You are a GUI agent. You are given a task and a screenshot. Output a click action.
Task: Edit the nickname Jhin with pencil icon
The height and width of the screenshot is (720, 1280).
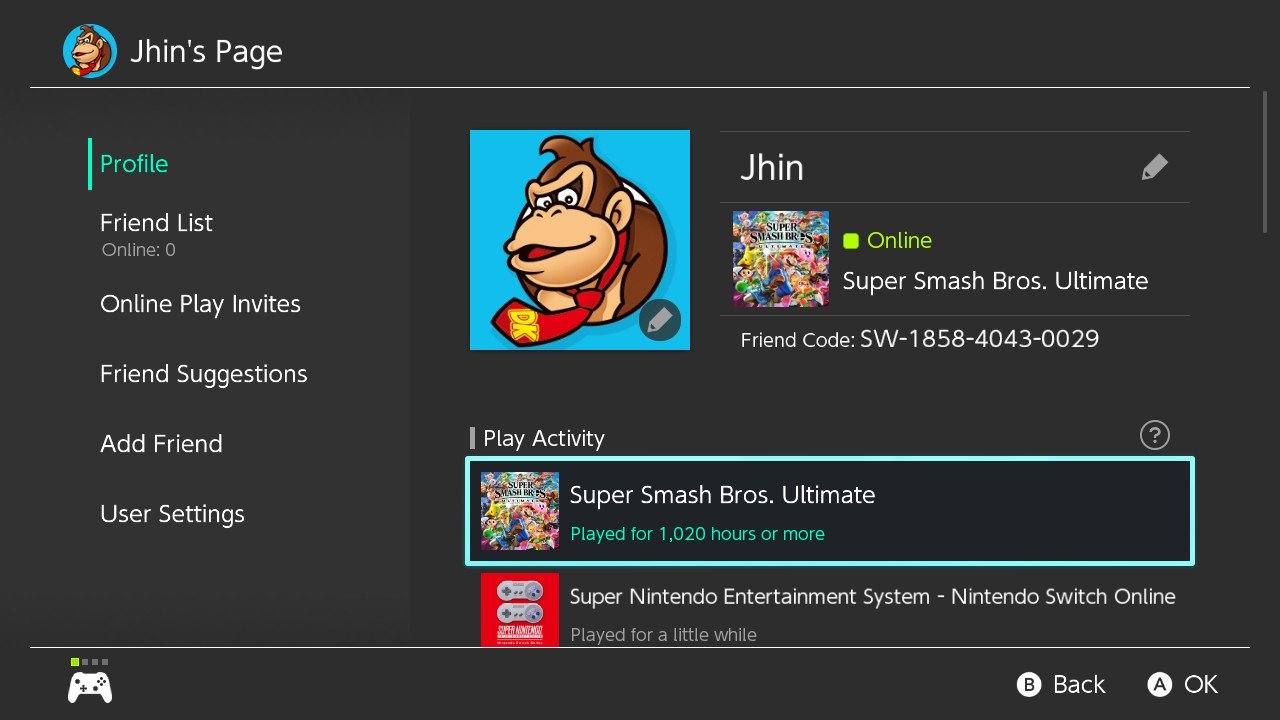coord(1154,167)
